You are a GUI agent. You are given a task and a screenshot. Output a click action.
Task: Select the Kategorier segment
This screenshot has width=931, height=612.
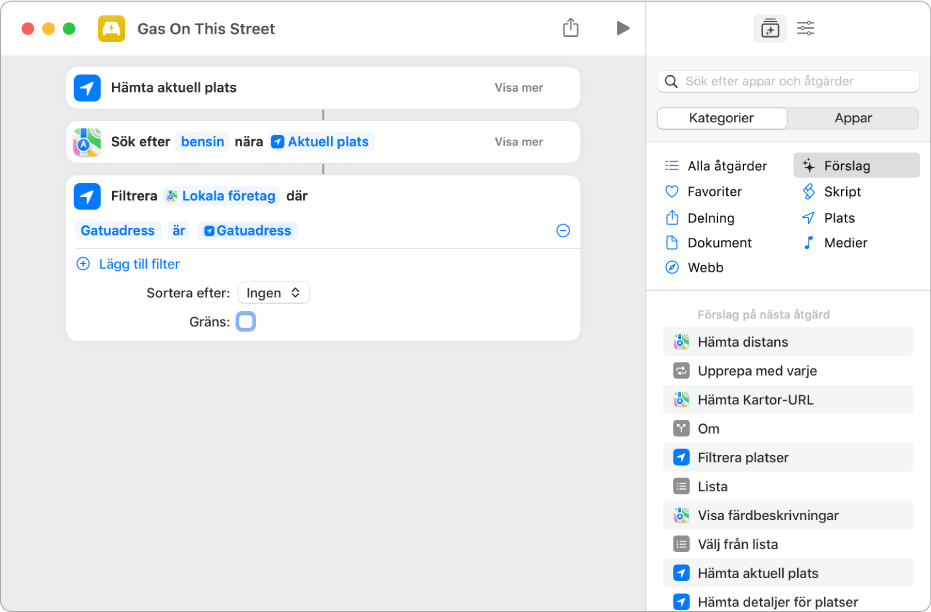click(721, 118)
